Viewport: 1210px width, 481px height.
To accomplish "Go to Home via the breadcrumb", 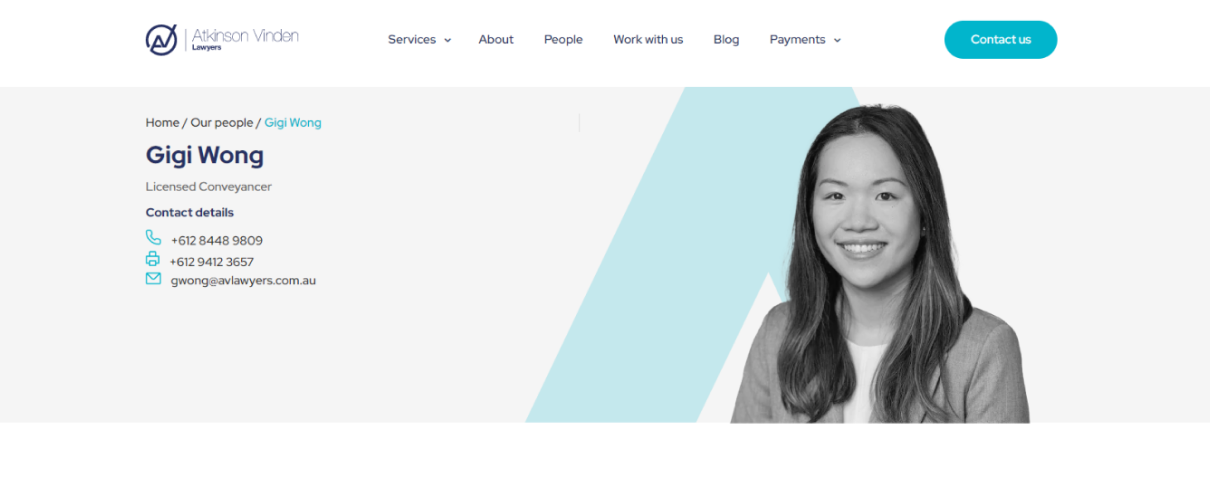I will click(x=162, y=123).
